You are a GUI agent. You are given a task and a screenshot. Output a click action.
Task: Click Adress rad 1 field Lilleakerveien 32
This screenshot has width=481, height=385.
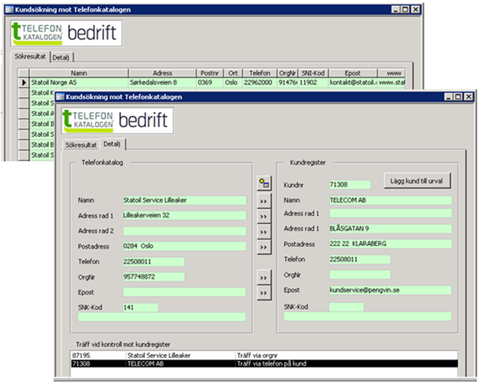click(184, 215)
